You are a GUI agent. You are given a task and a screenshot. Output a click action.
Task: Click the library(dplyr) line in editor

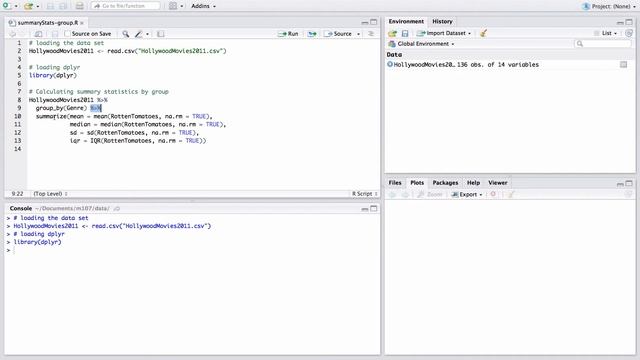53,76
